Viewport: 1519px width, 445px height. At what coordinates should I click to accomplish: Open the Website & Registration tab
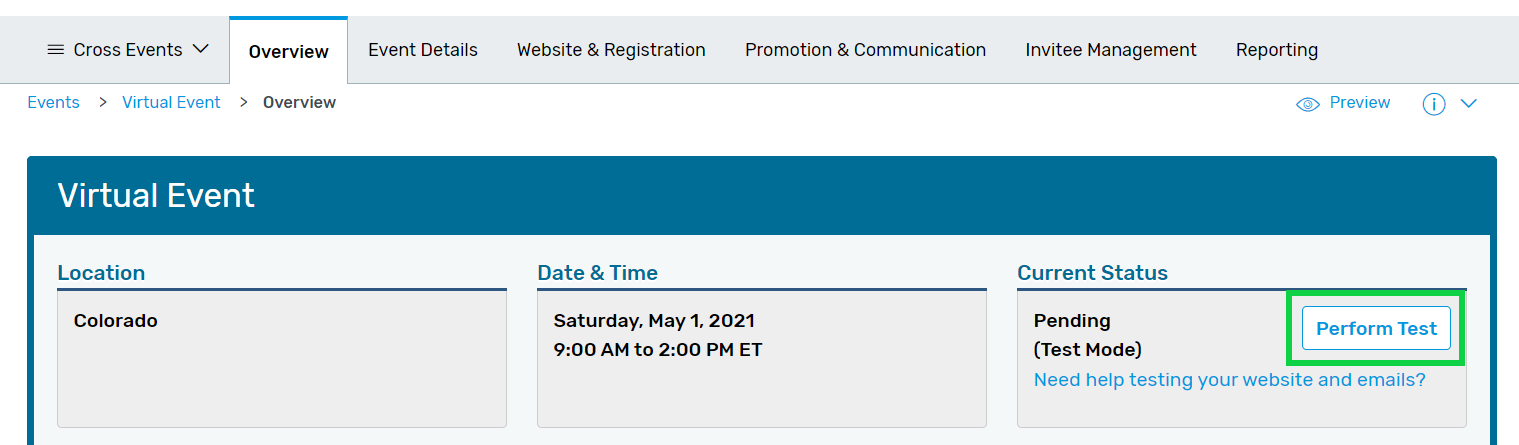pos(611,50)
